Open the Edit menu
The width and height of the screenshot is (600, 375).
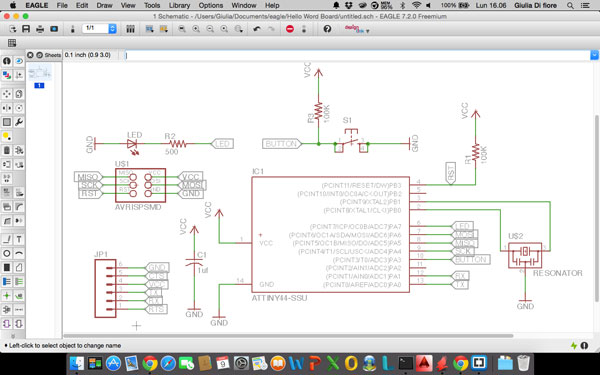click(82, 5)
